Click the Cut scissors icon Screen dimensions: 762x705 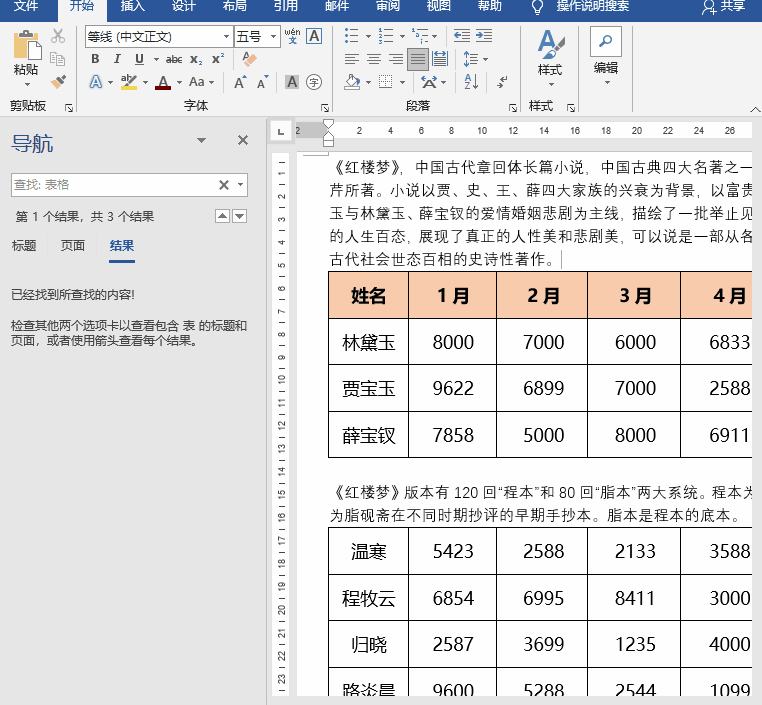tap(58, 36)
